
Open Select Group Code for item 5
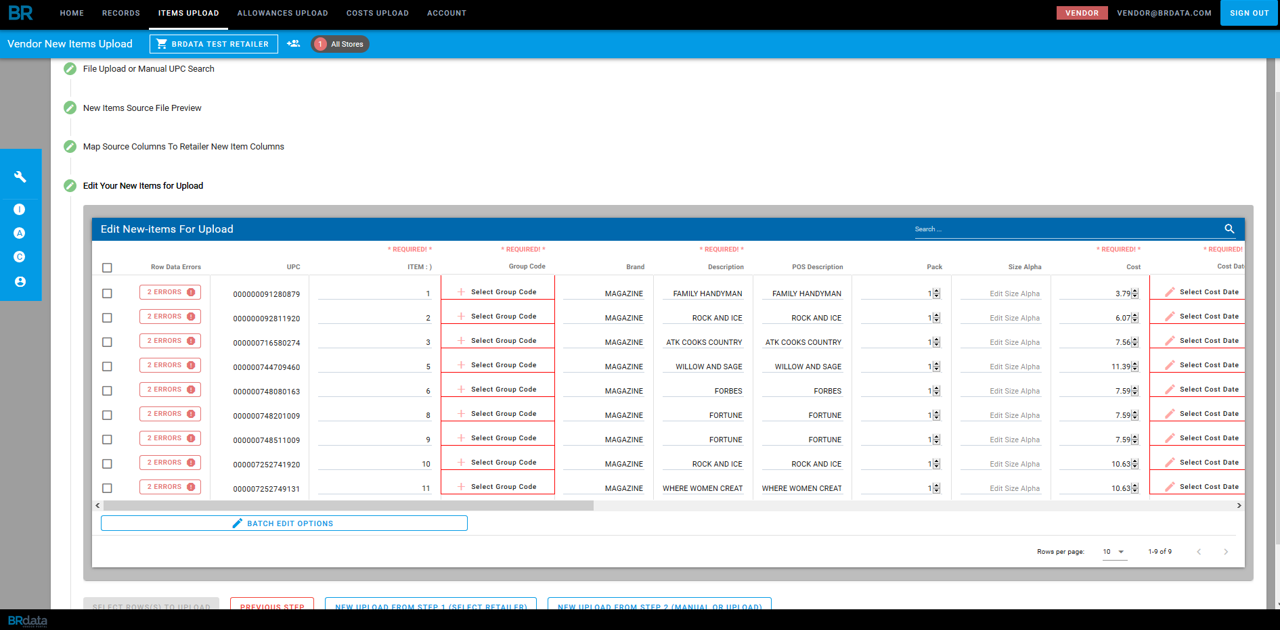click(x=497, y=365)
